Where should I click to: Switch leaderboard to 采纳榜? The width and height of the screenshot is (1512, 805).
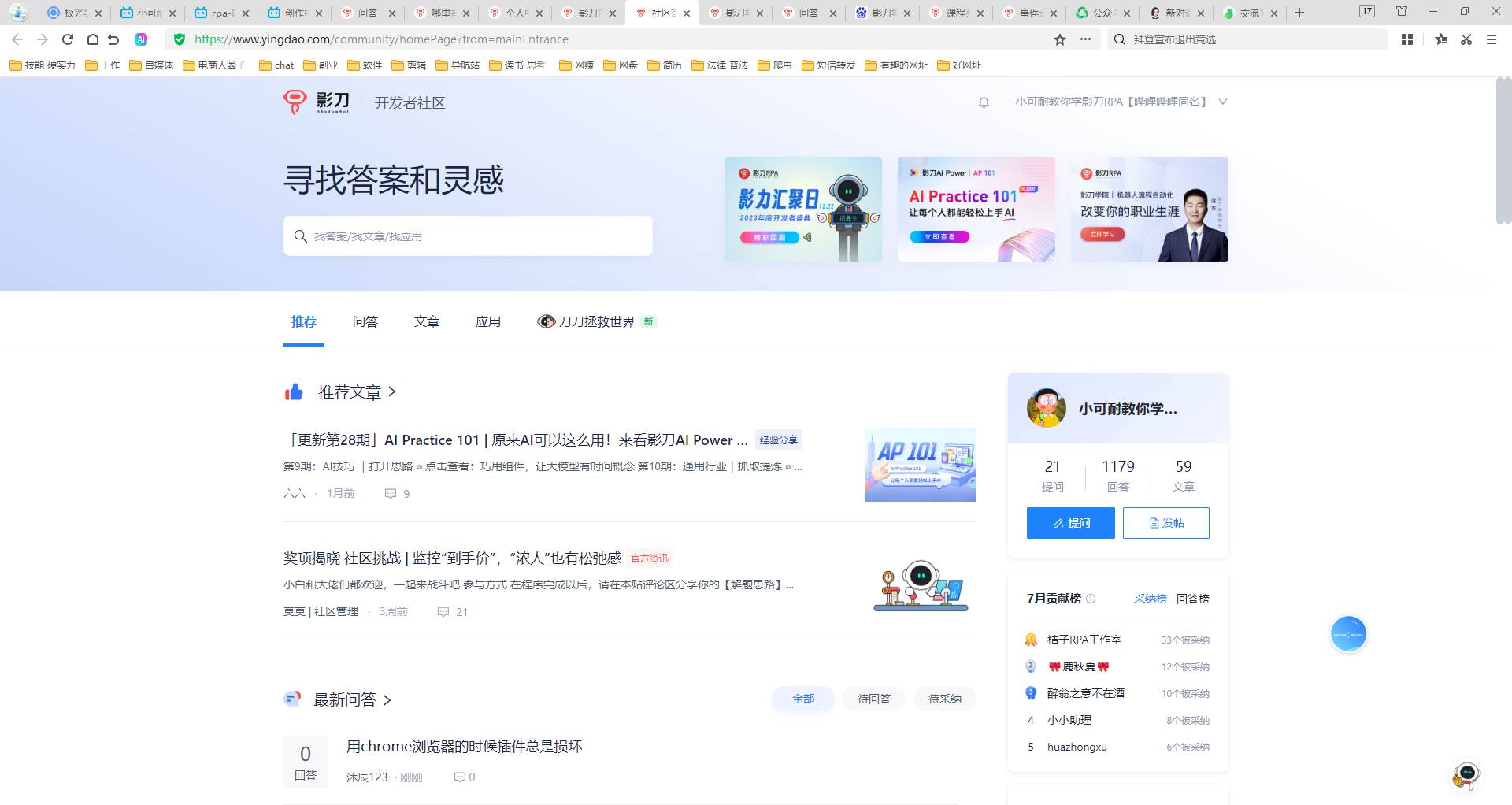coord(1150,599)
